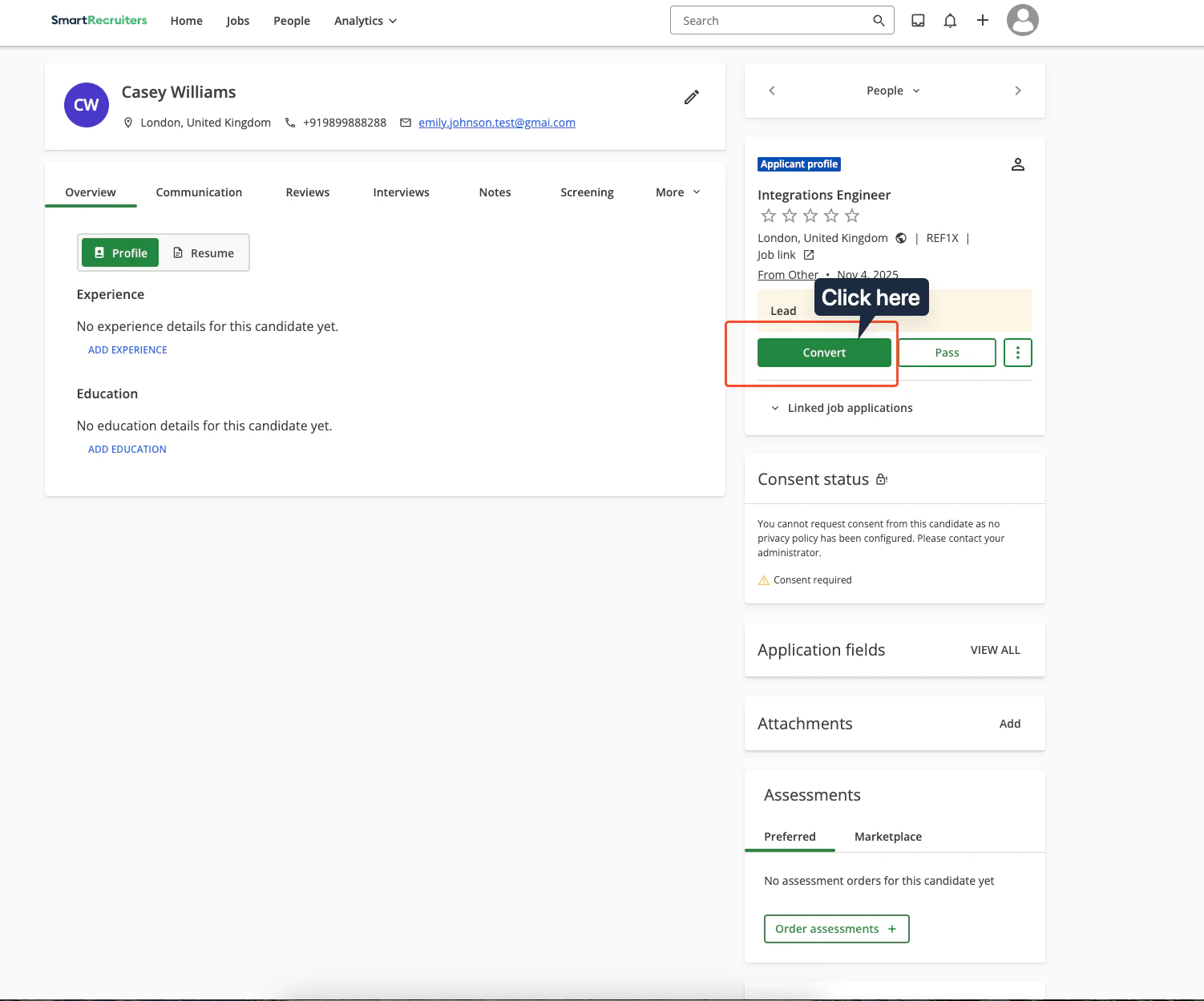The image size is (1204, 1001).
Task: Open the user account avatar
Action: point(1023,20)
